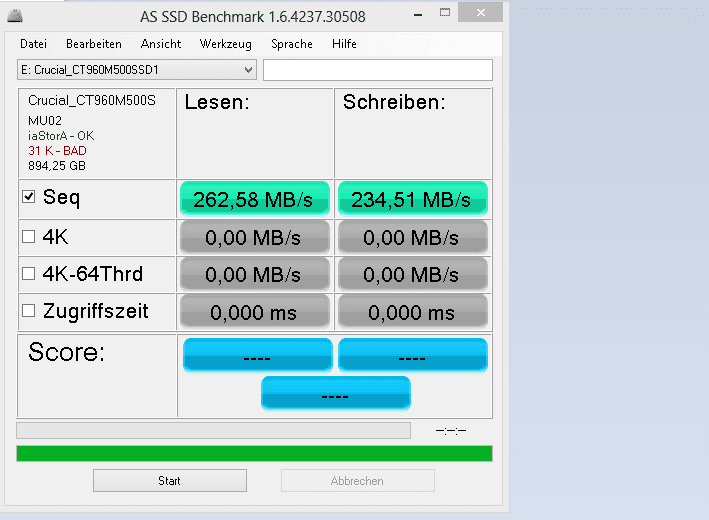Click the Crucial_CT960M500S drive name text
The height and width of the screenshot is (520, 709).
92,100
